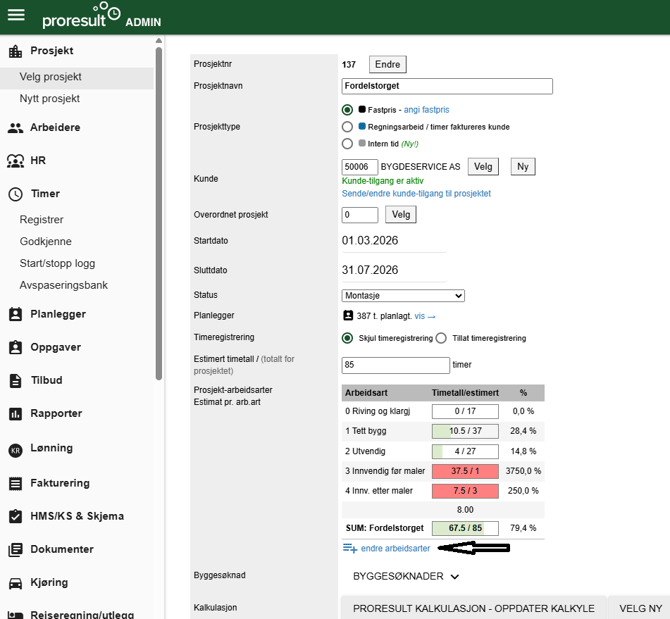Open Avspaseringsbank menu item
670x619 pixels.
point(64,285)
